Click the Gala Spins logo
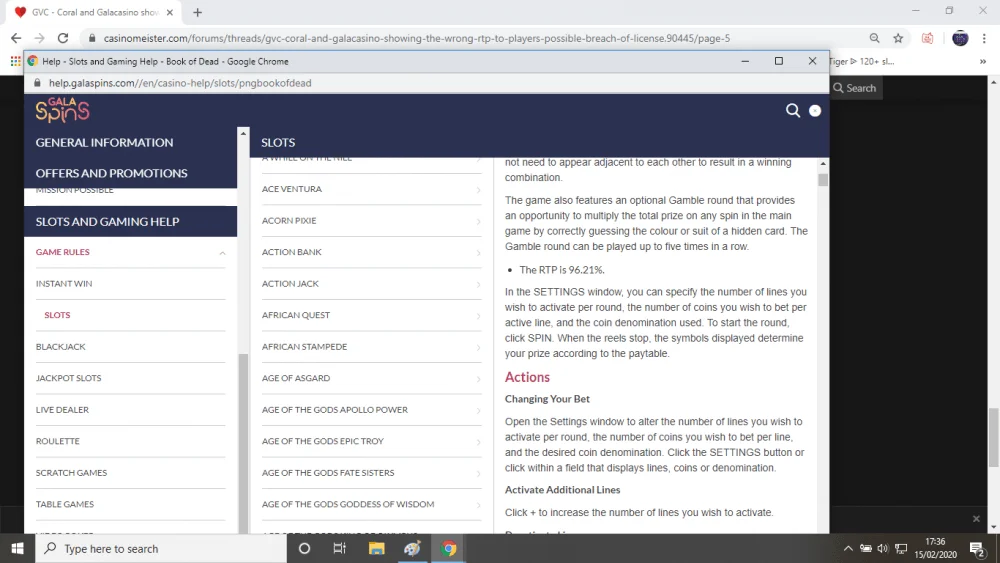The image size is (1000, 563). [62, 110]
